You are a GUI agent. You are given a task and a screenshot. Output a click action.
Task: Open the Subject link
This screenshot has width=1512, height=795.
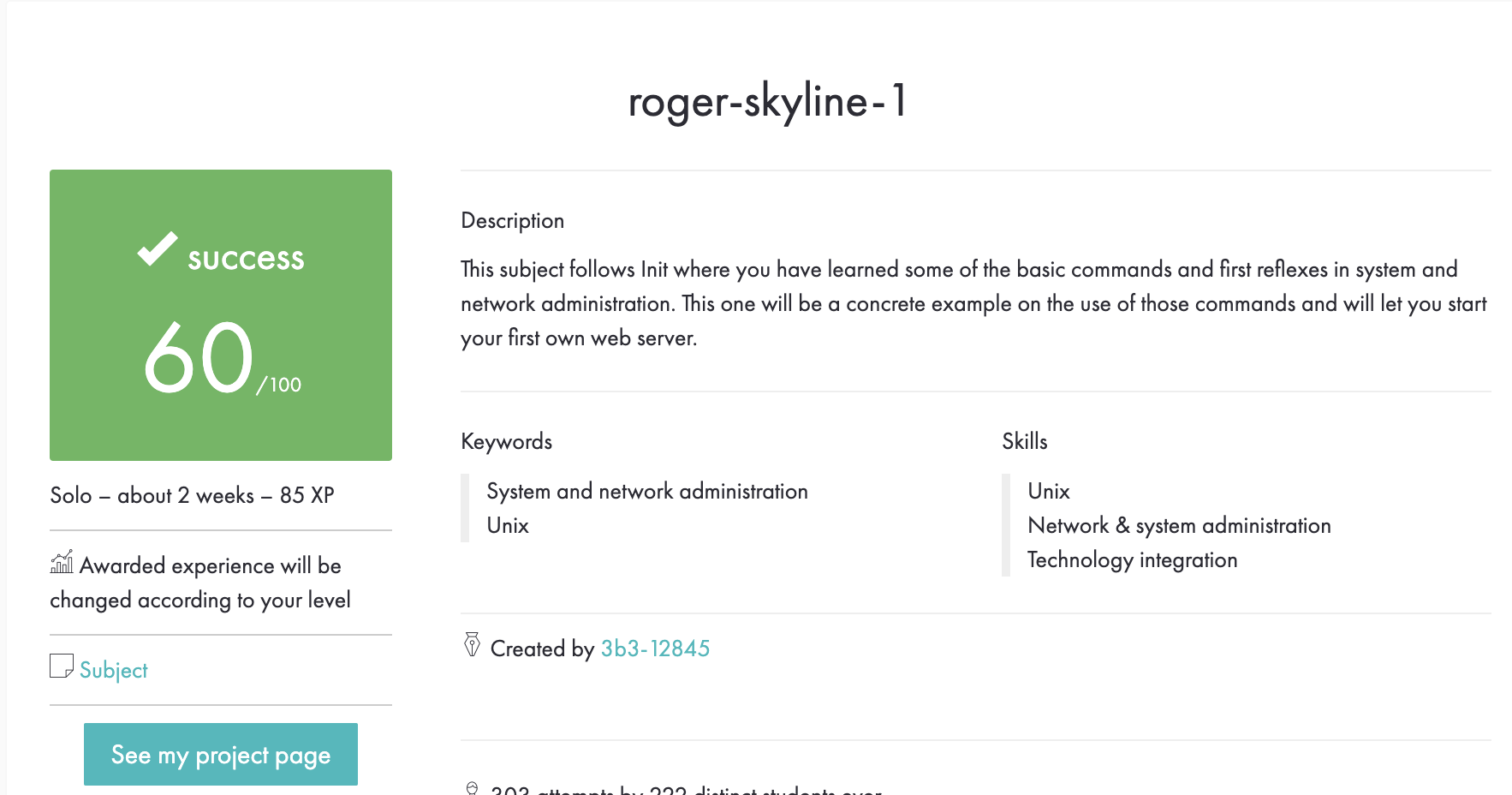click(x=113, y=670)
